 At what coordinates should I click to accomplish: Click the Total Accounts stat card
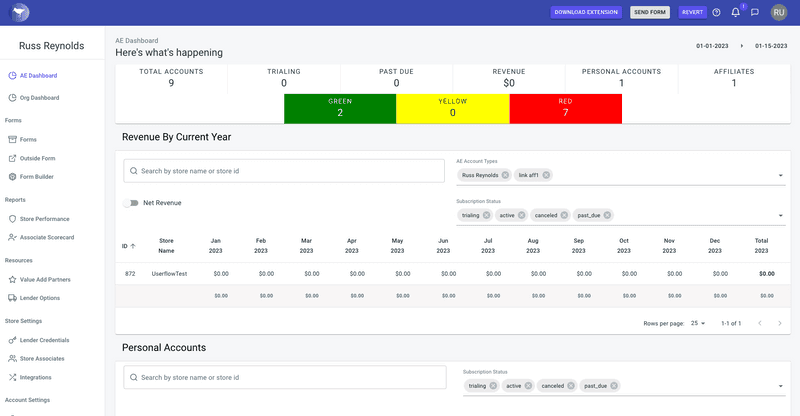point(171,78)
